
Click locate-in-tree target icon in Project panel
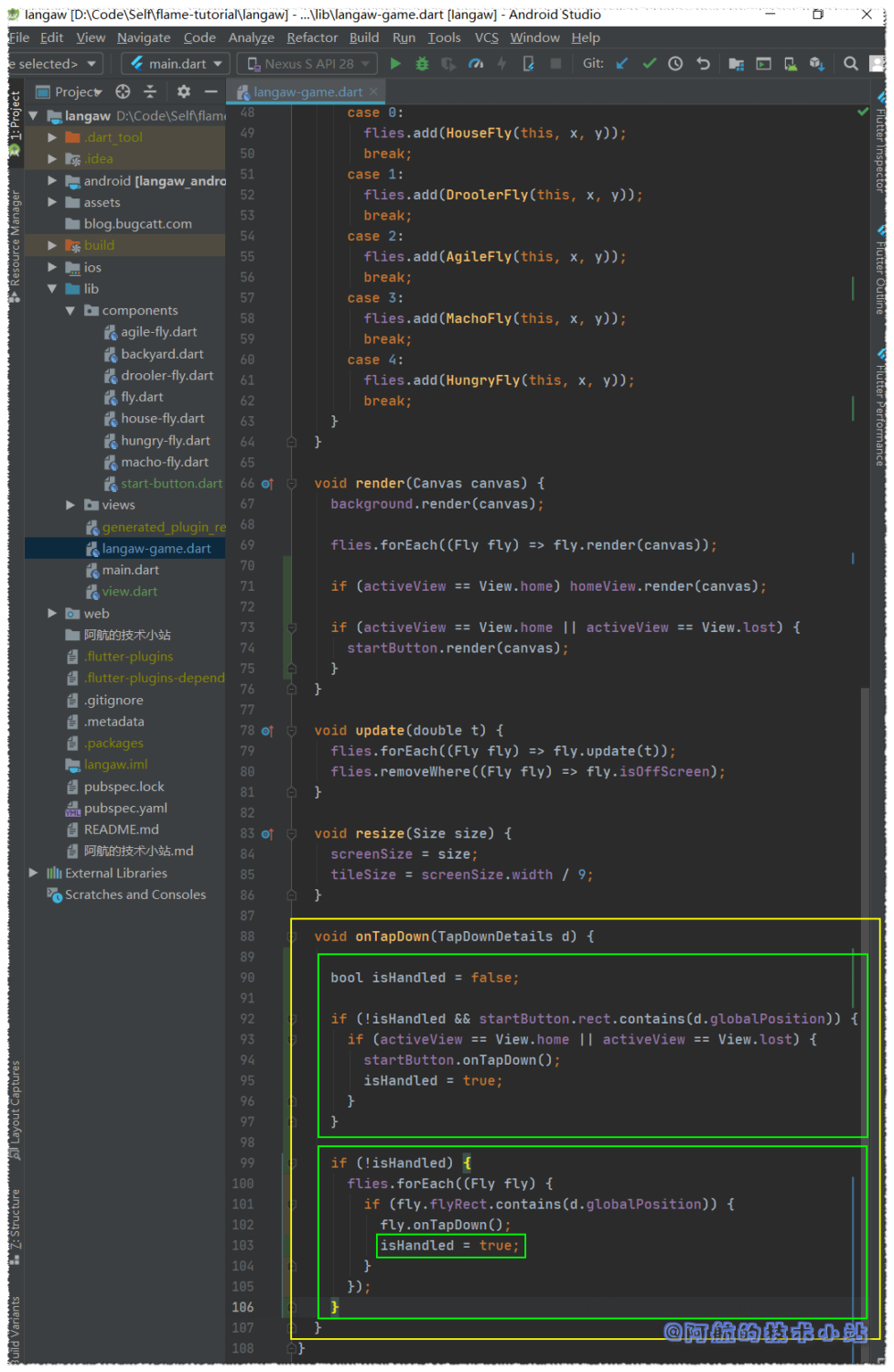[x=123, y=91]
